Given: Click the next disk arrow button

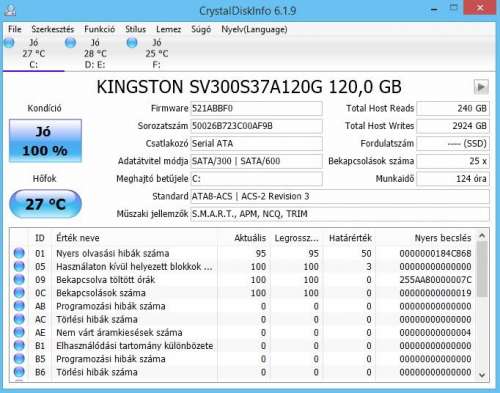Looking at the screenshot, I should click(x=481, y=87).
